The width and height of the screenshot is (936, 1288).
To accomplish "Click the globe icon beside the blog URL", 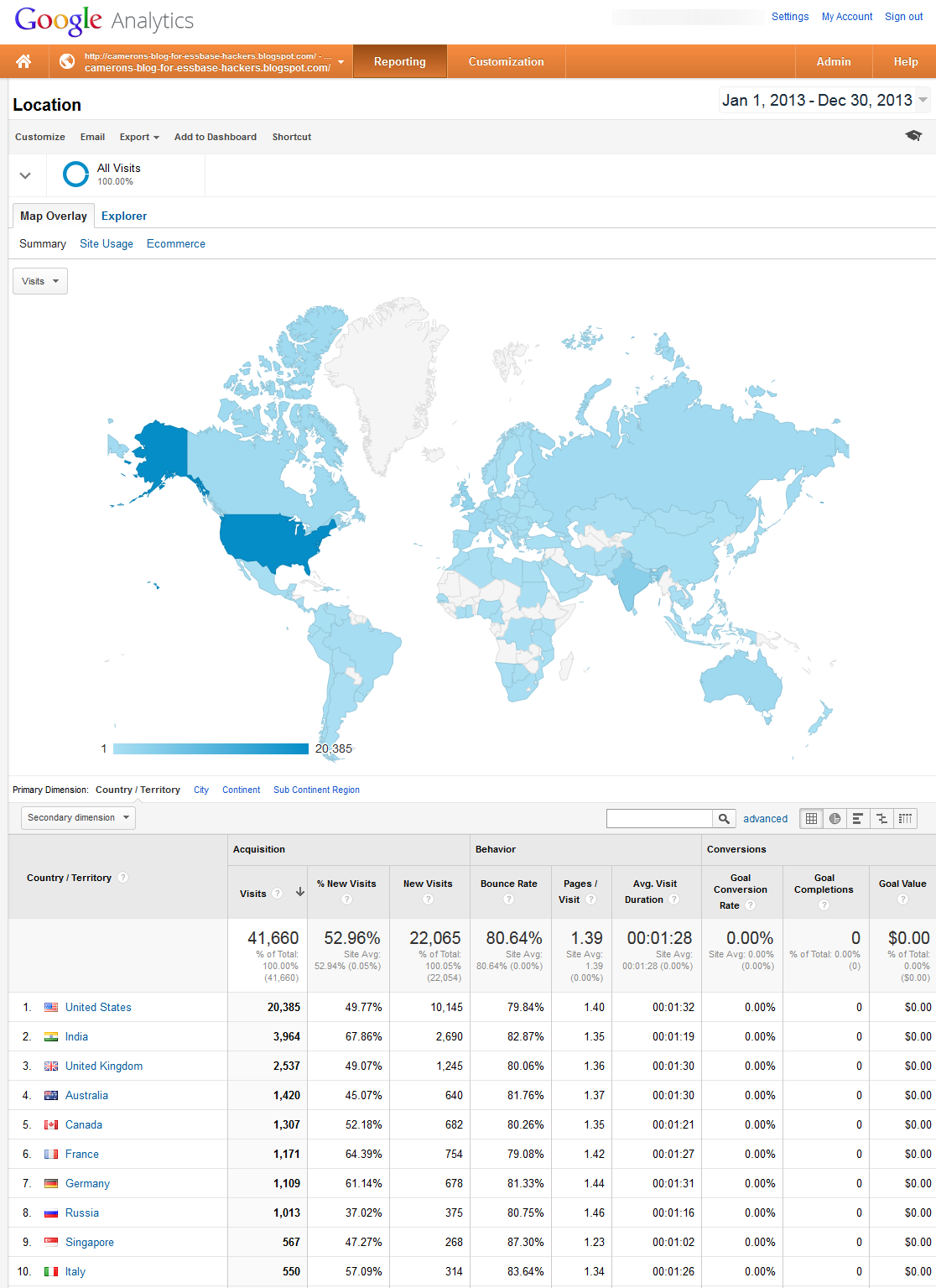I will 66,61.
